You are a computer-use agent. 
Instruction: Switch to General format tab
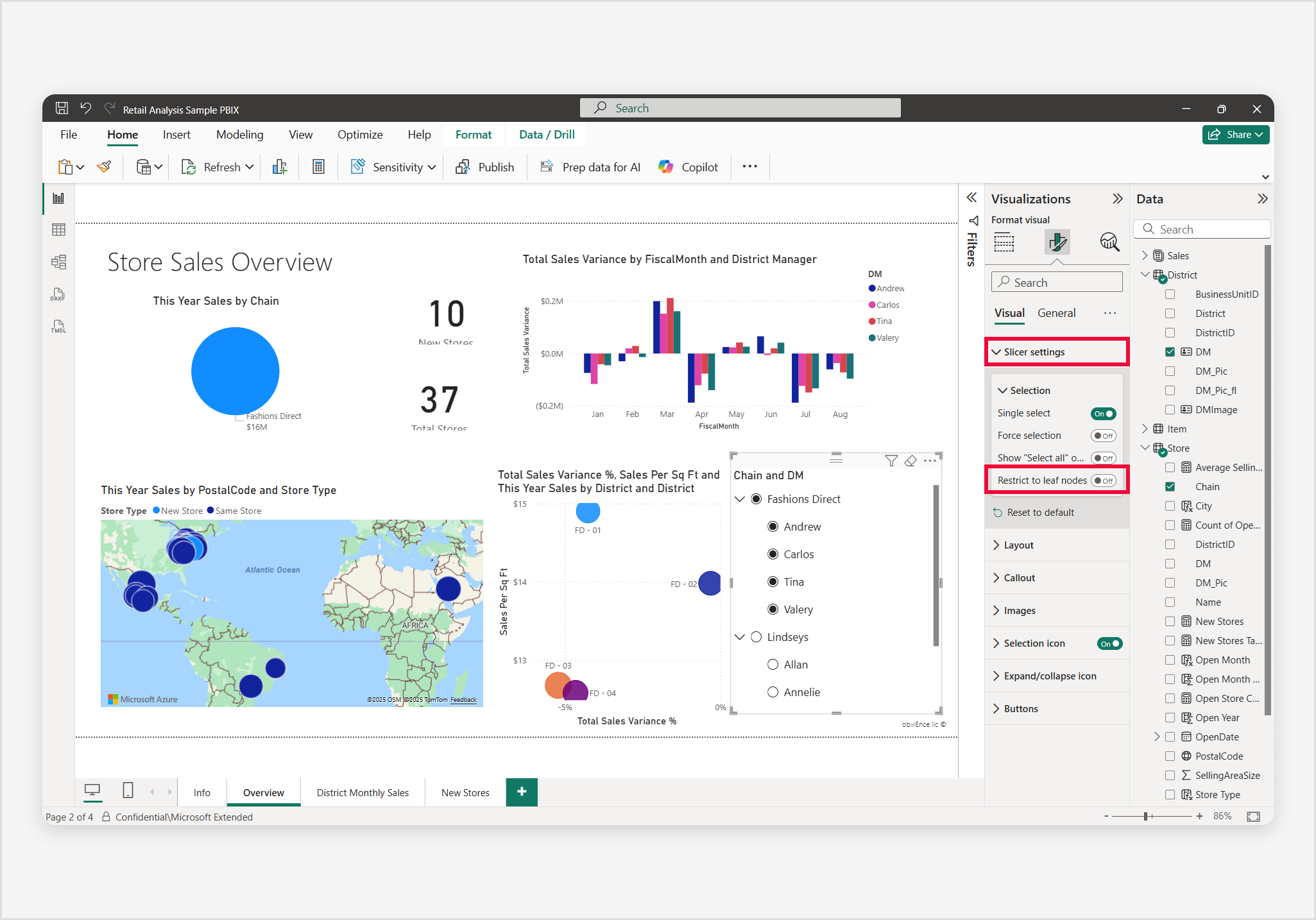point(1057,313)
